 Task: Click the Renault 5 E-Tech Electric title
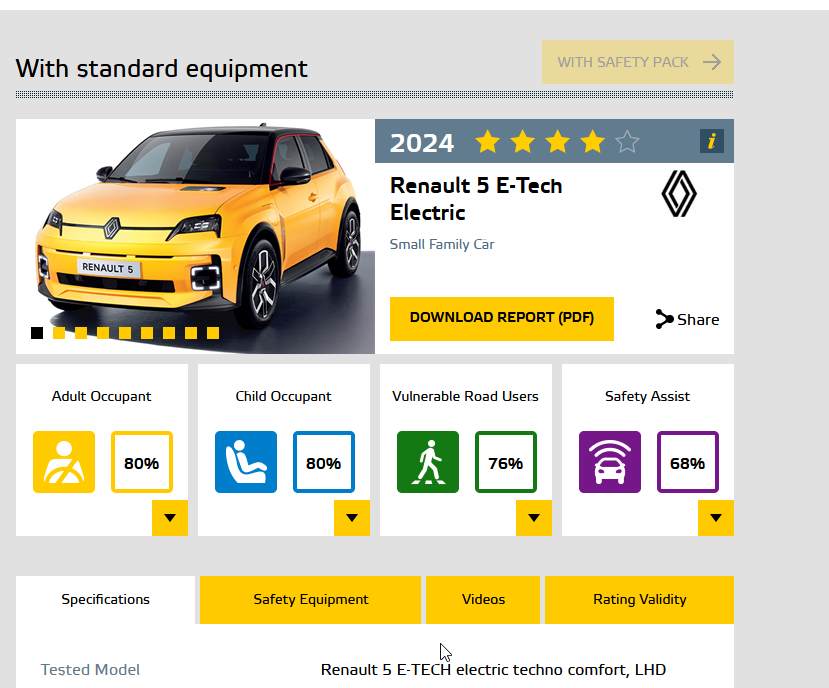coord(476,199)
